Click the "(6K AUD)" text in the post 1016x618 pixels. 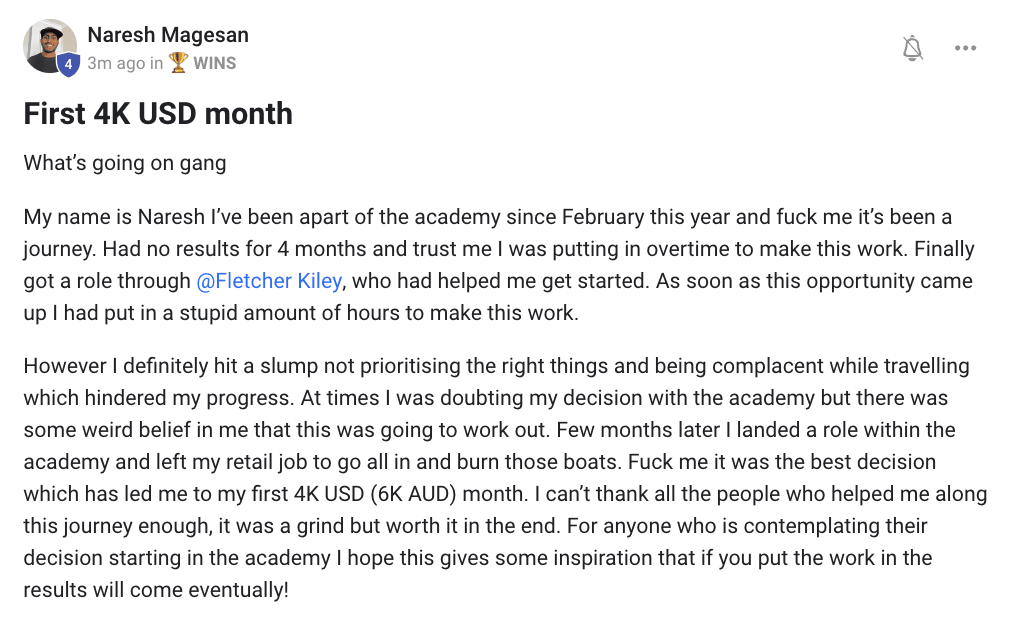413,494
